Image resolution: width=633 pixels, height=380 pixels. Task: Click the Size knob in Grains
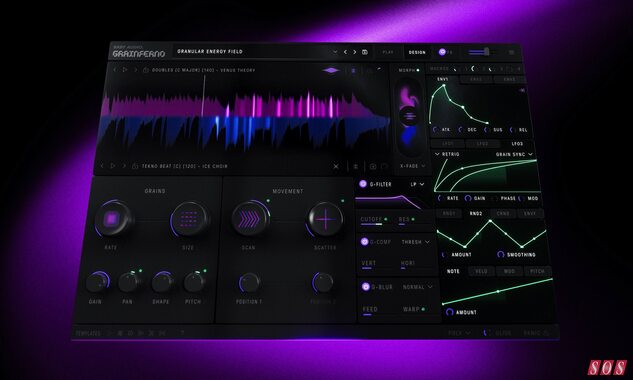(x=189, y=219)
